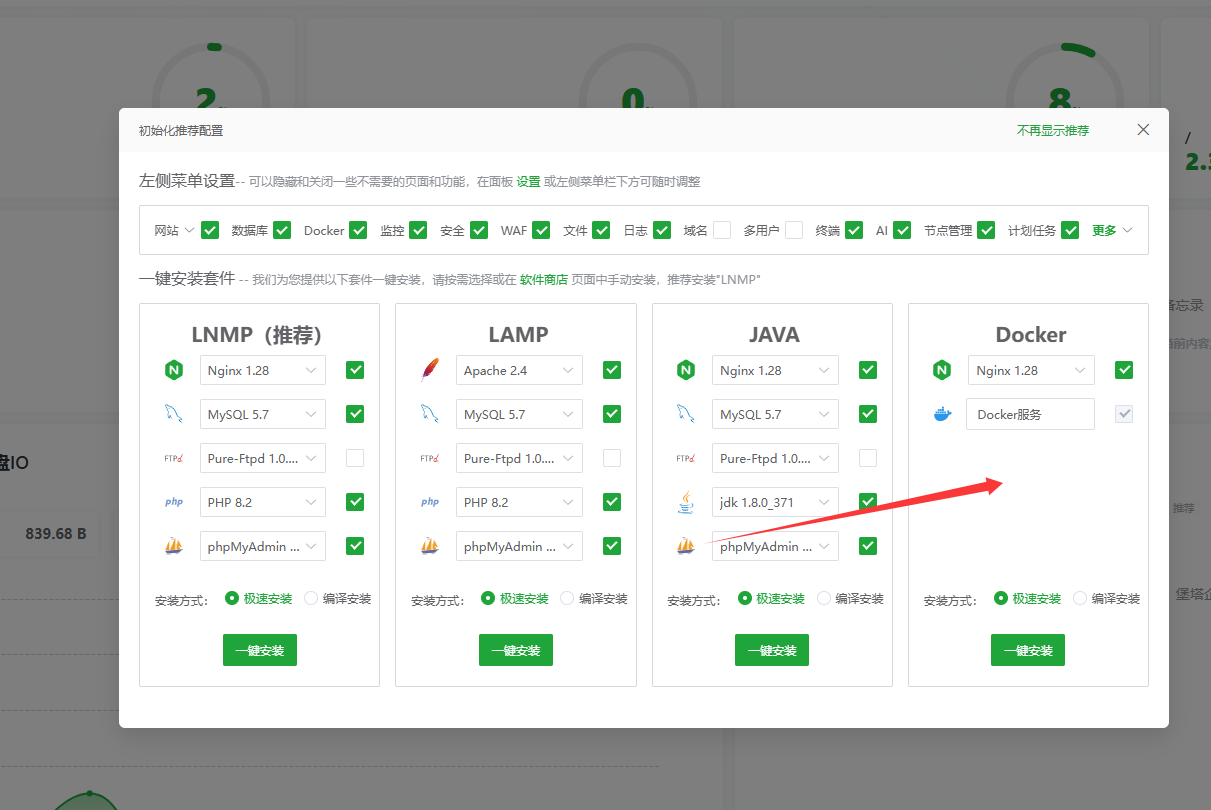Image resolution: width=1211 pixels, height=810 pixels.
Task: Click 839.68 B value in background page
Action: click(56, 534)
